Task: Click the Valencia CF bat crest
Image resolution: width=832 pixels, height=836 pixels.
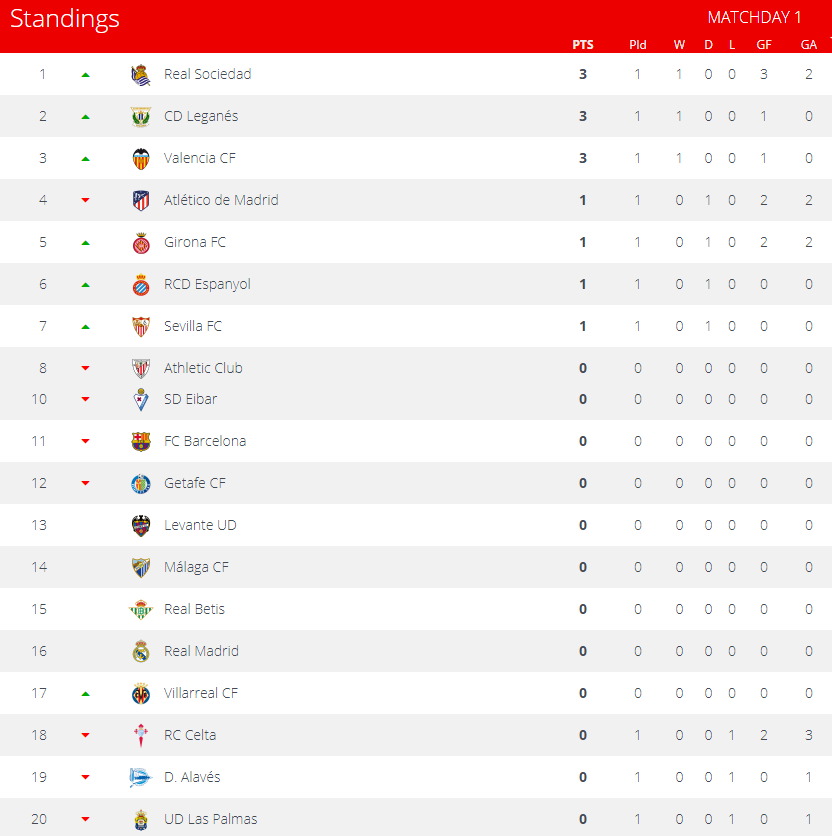Action: (x=141, y=159)
